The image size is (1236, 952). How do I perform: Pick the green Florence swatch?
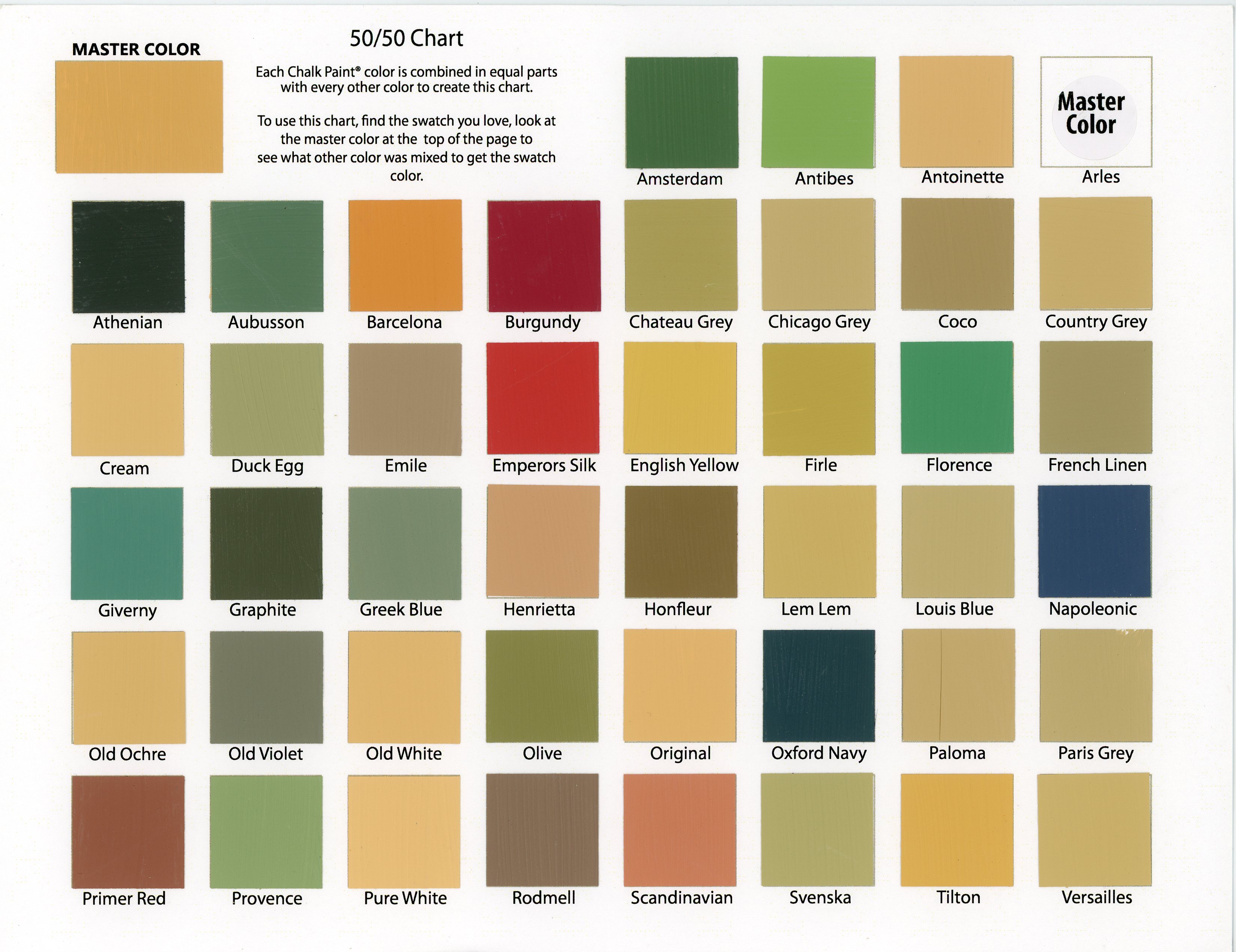coord(957,397)
